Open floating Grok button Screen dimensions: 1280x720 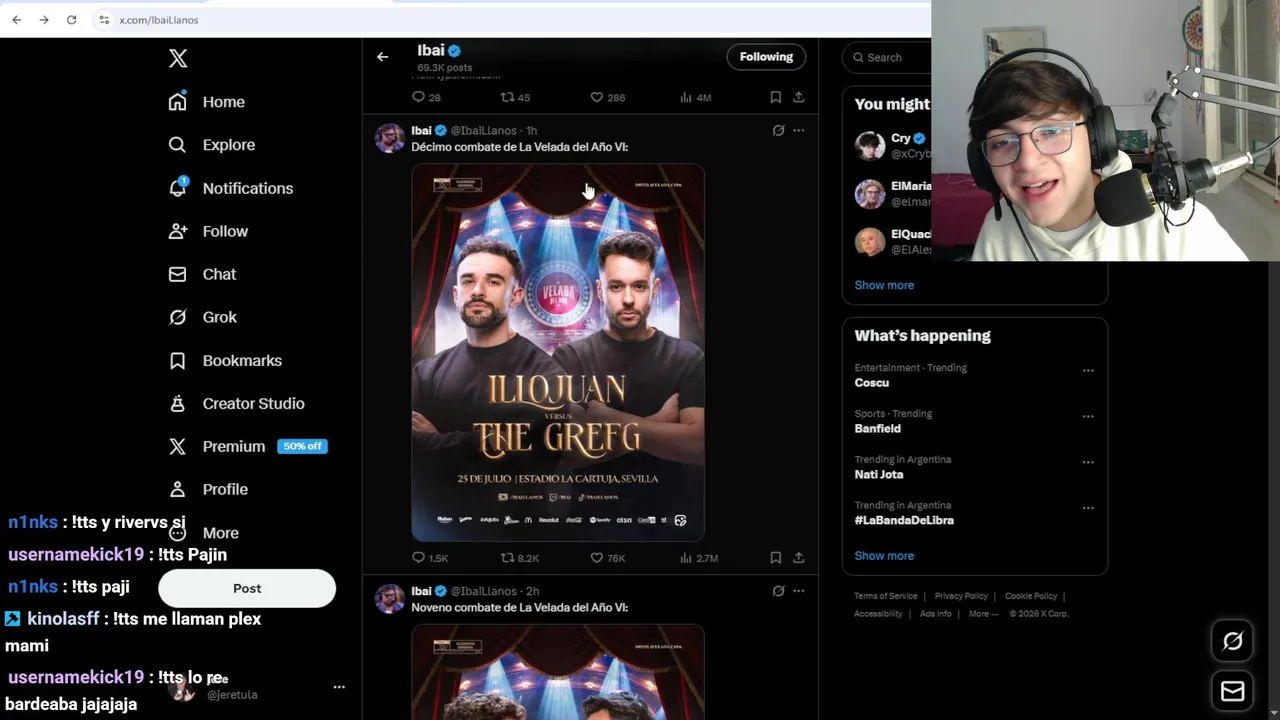[x=1233, y=641]
